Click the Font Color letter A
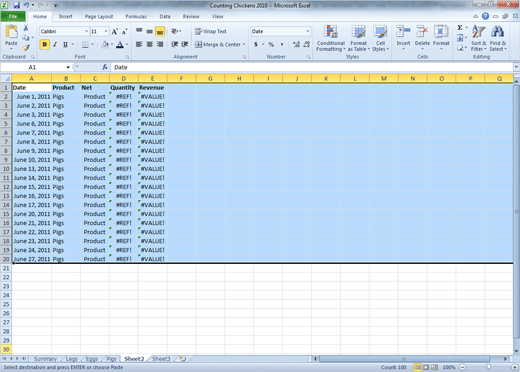Screen dimensions: 520x372 pyautogui.click(x=120, y=44)
